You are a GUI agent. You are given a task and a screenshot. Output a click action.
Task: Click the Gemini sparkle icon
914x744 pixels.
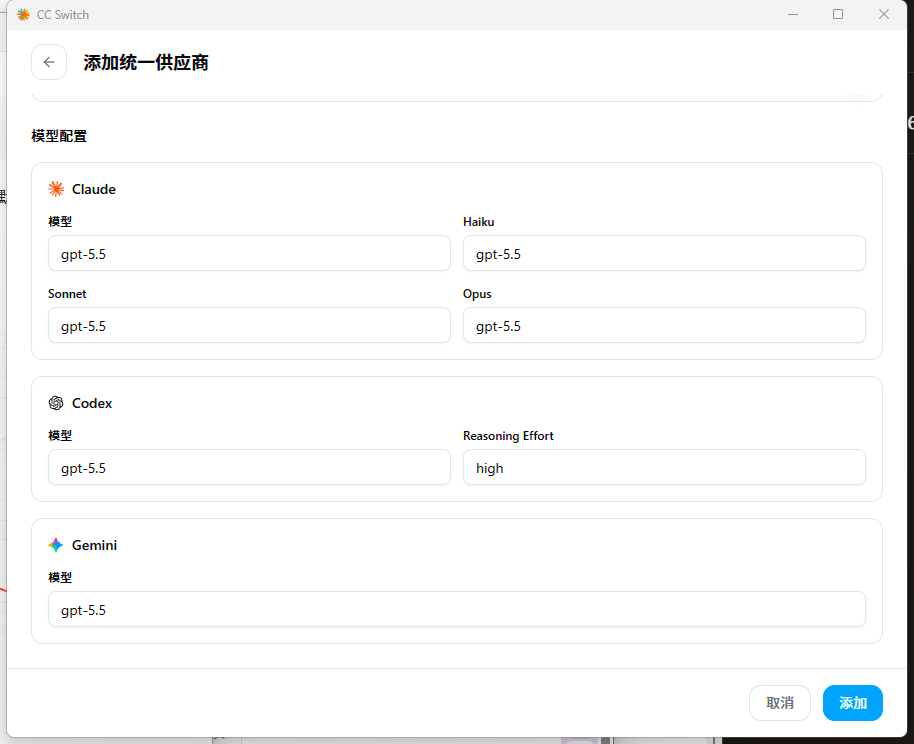[x=56, y=545]
